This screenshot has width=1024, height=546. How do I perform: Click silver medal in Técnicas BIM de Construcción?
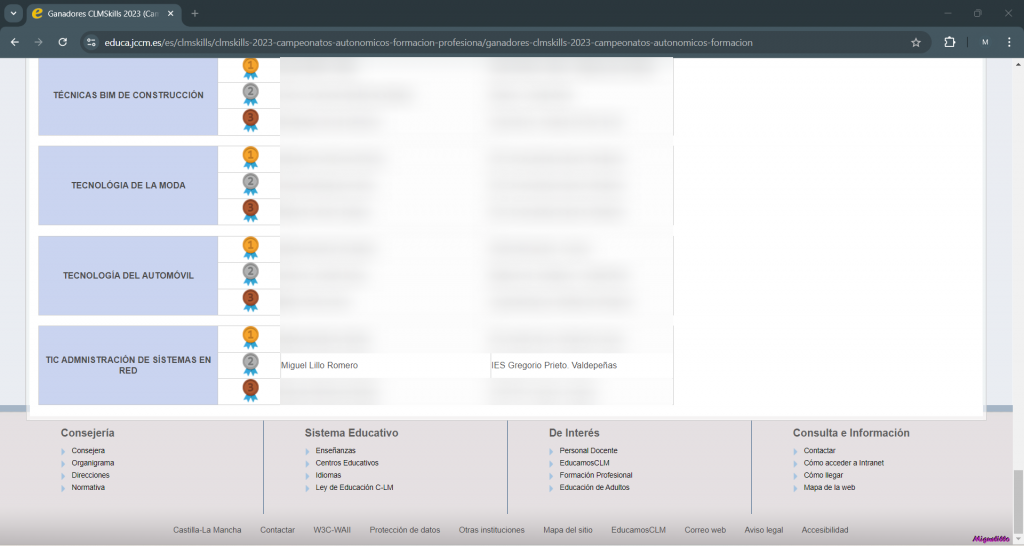(x=250, y=95)
